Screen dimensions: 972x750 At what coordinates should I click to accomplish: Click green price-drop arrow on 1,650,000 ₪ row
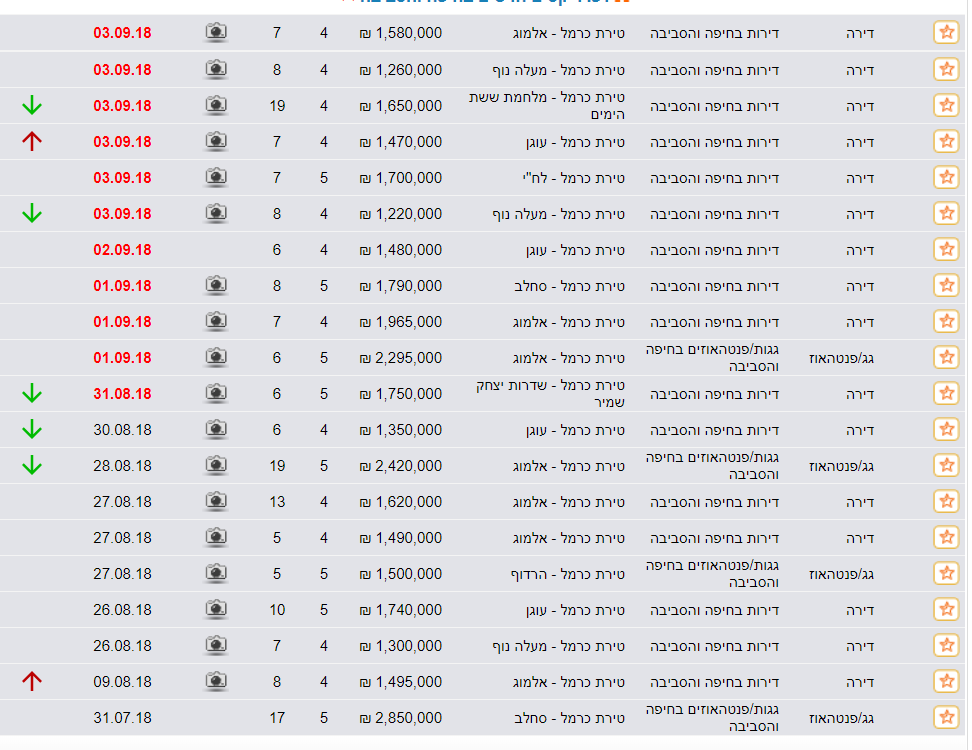point(32,105)
